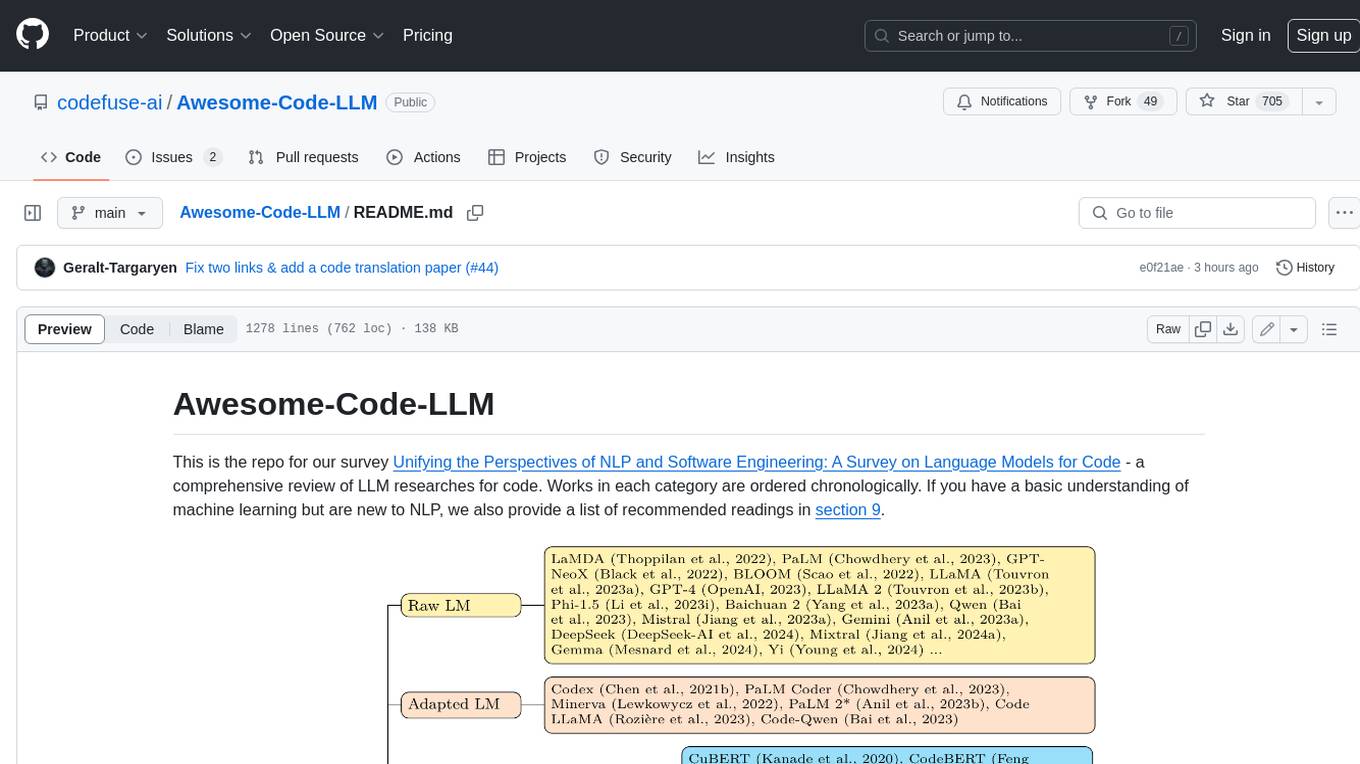Sign in to GitHub
This screenshot has height=764, width=1360.
tap(1245, 35)
